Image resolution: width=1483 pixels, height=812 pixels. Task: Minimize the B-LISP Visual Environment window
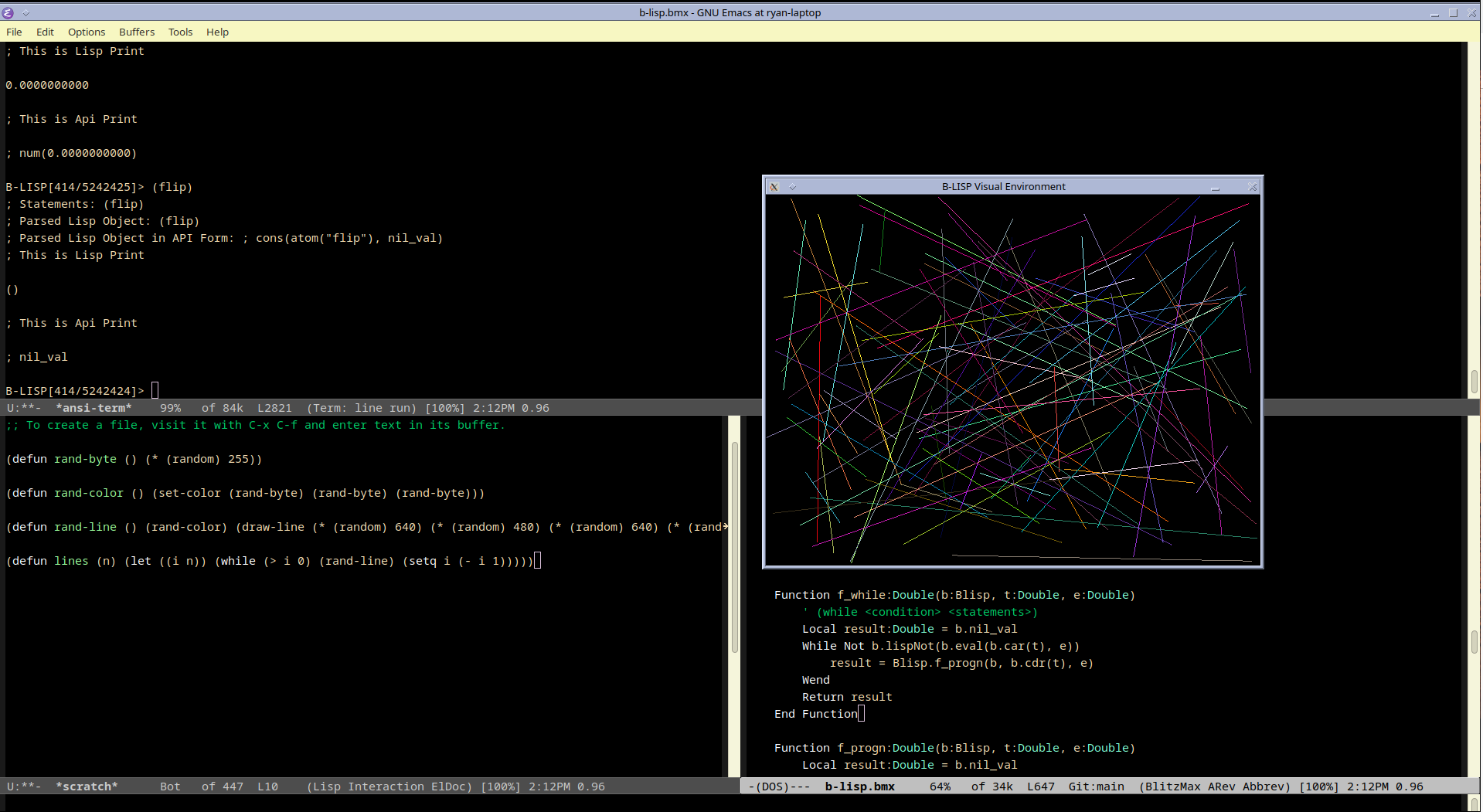1216,187
